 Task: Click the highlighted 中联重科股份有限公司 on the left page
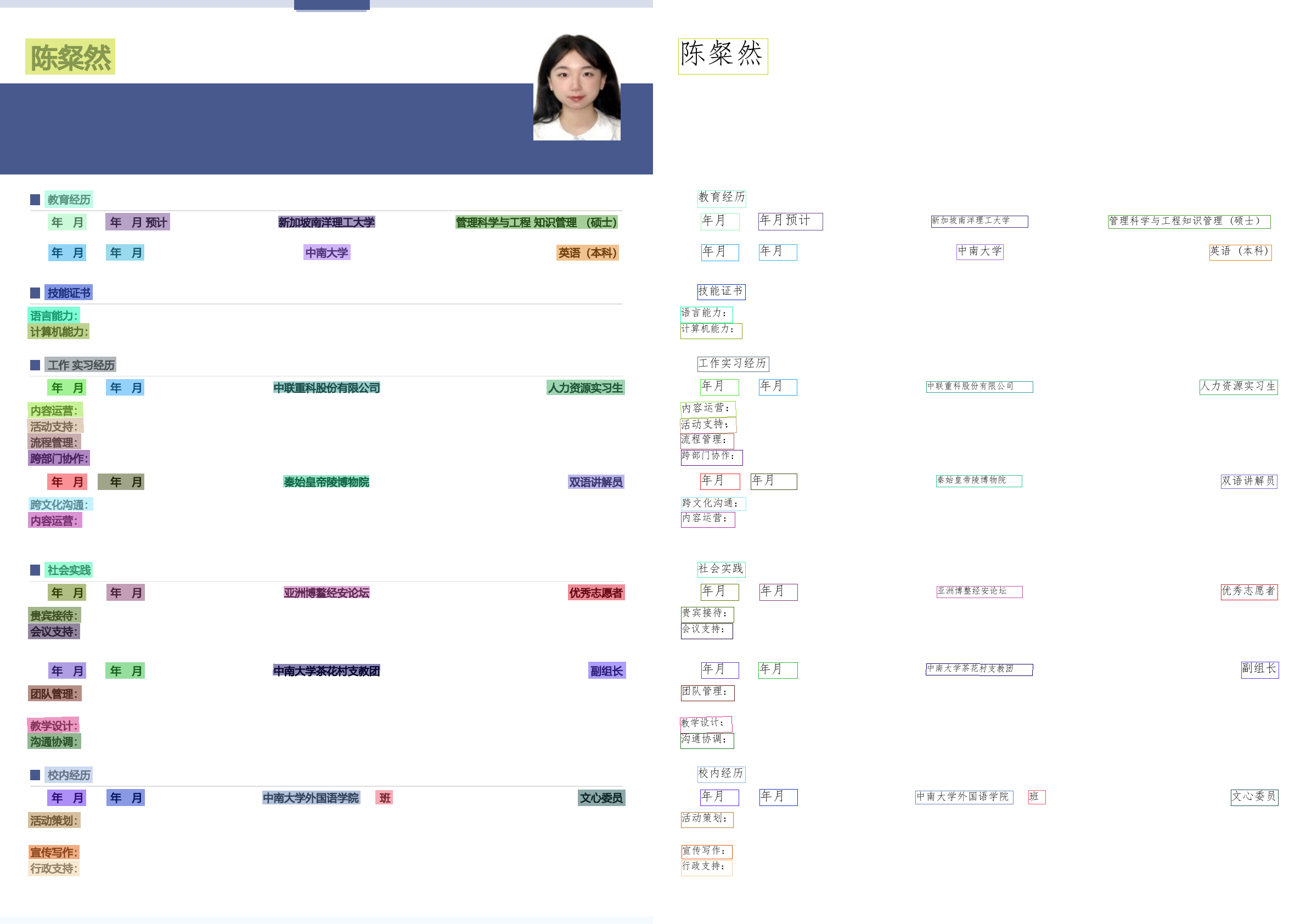coord(326,388)
